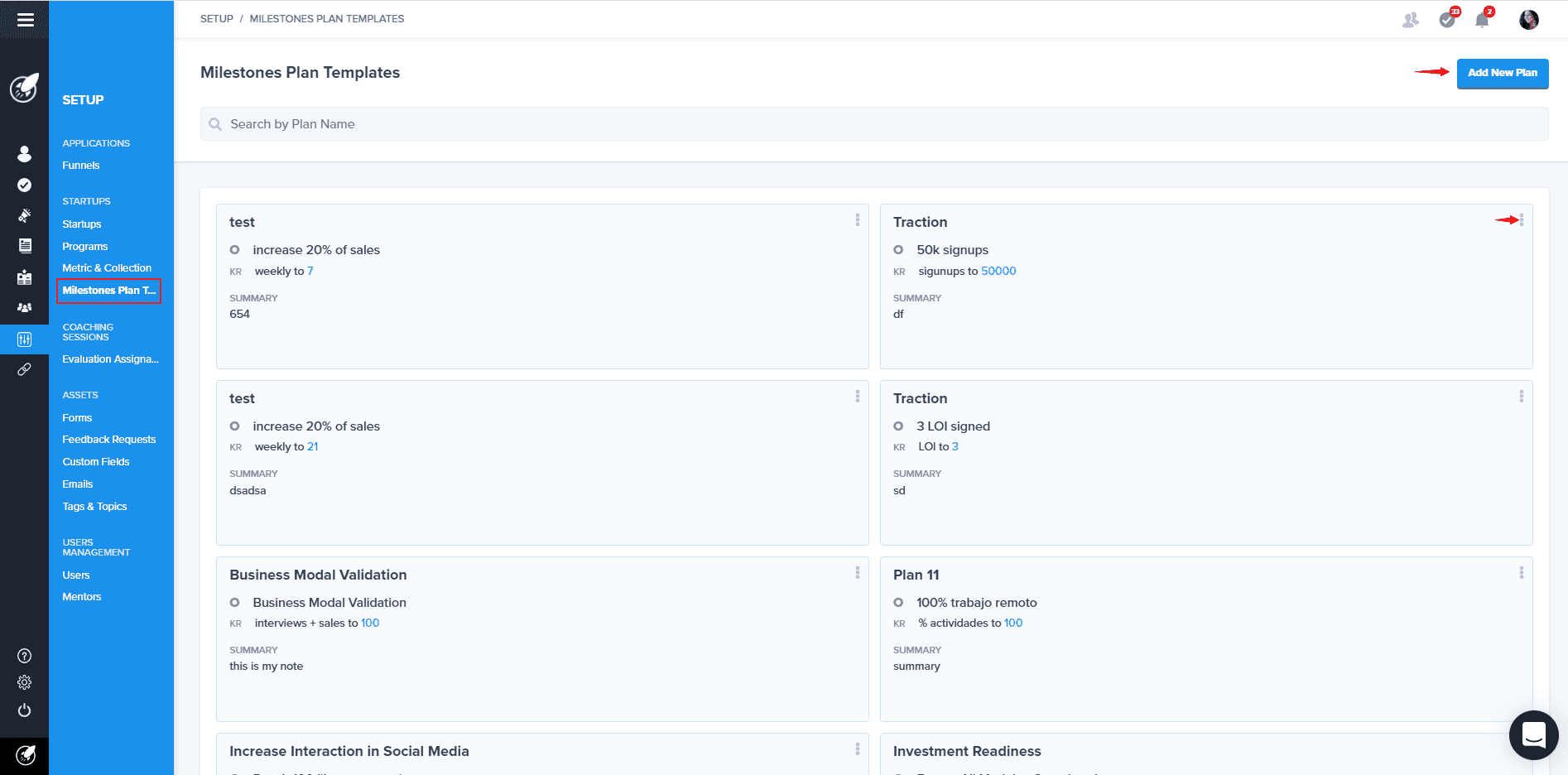Click the 50000 signups target value
The height and width of the screenshot is (775, 1568).
(998, 271)
